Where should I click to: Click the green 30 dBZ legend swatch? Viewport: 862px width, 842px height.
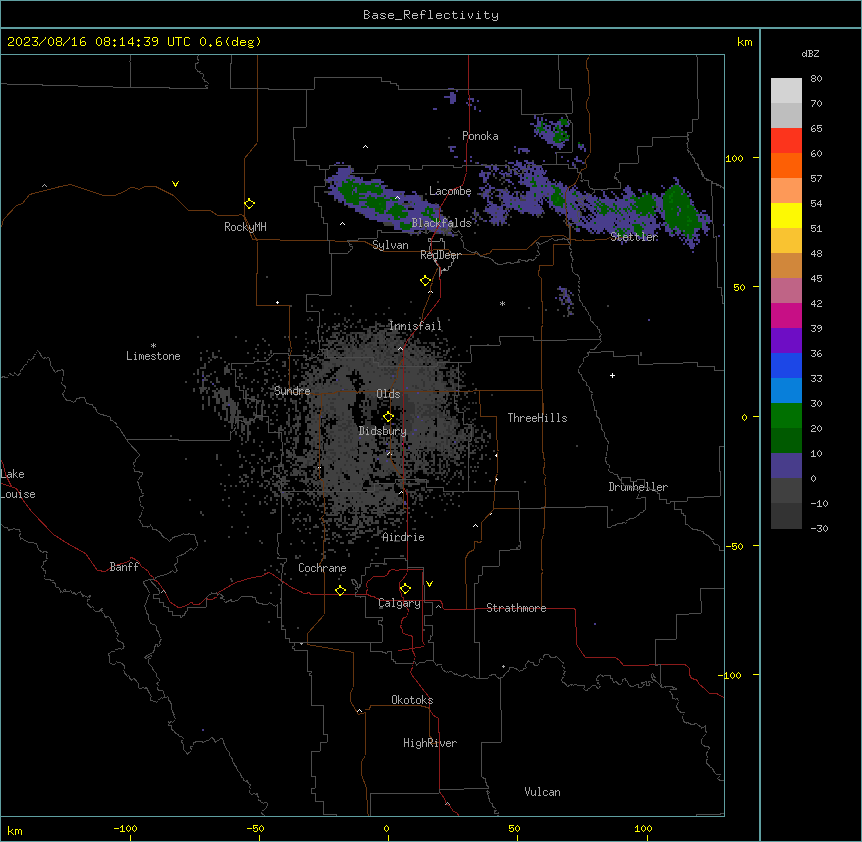tap(786, 416)
